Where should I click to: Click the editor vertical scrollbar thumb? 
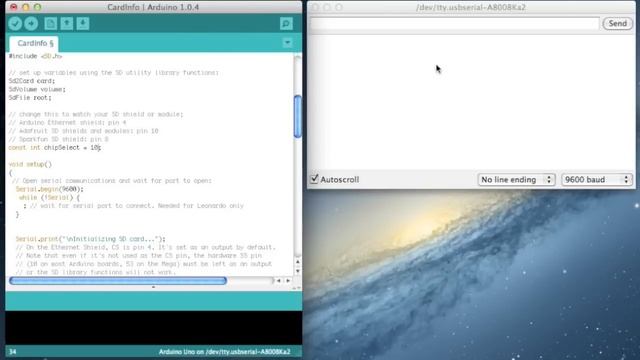(x=298, y=117)
